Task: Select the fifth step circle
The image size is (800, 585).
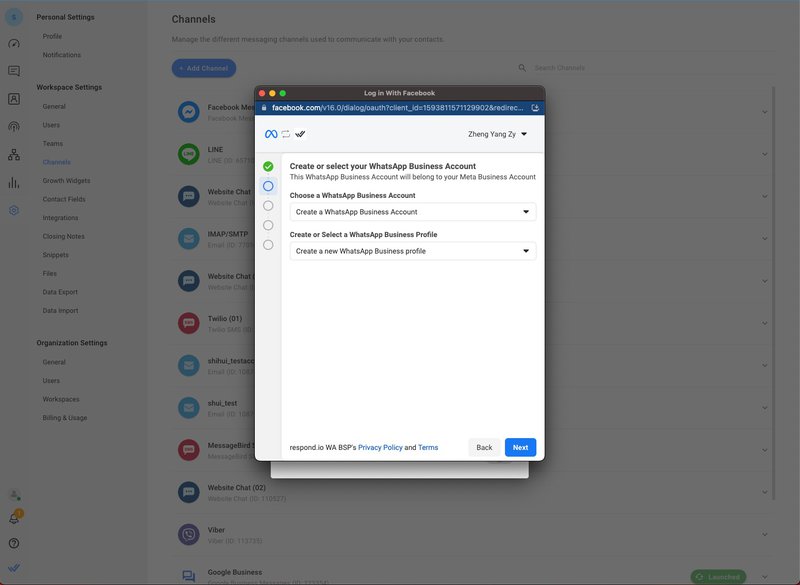Action: 268,245
